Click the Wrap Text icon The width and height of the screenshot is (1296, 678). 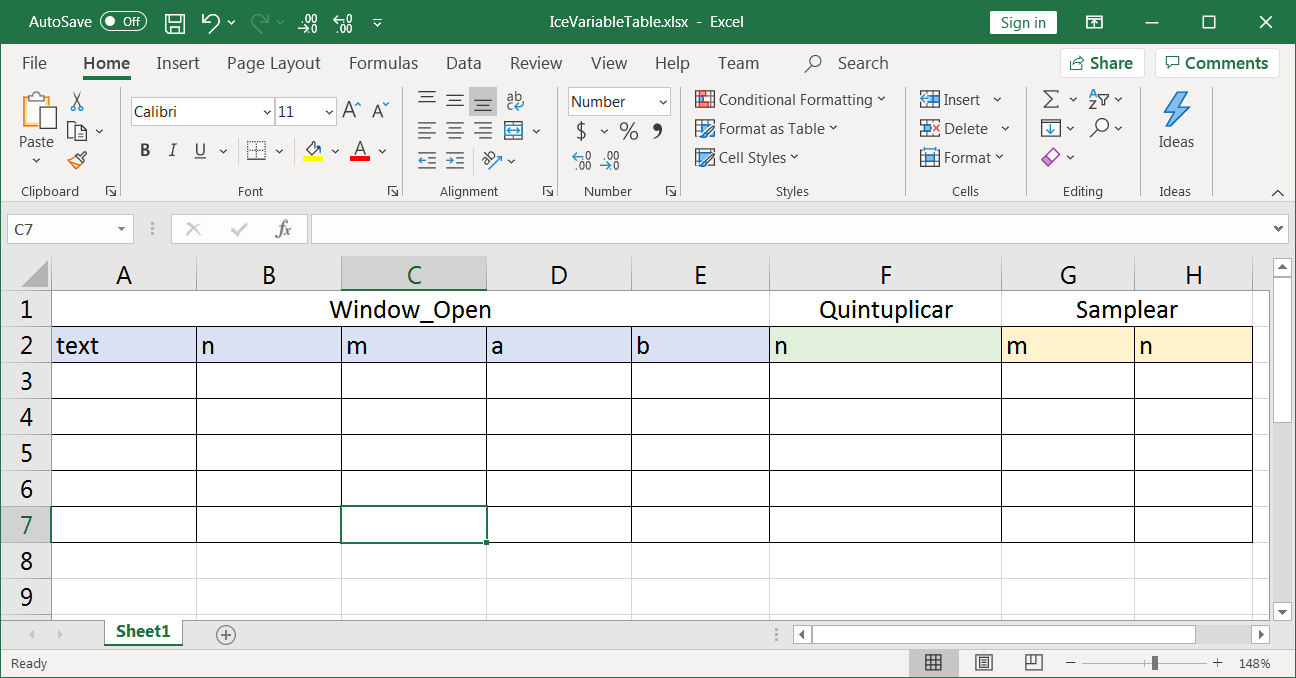[515, 101]
